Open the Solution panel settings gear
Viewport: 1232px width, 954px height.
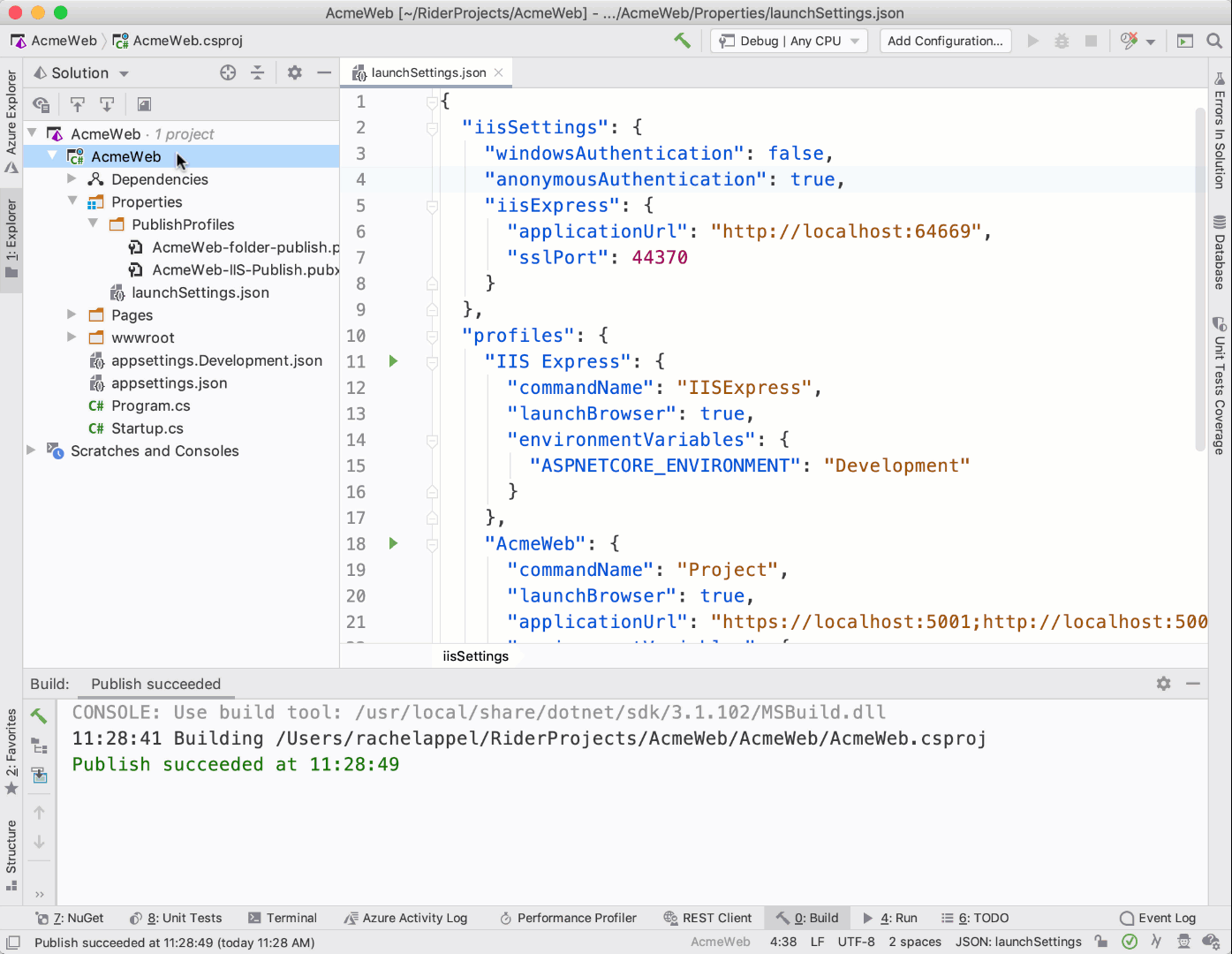[294, 72]
